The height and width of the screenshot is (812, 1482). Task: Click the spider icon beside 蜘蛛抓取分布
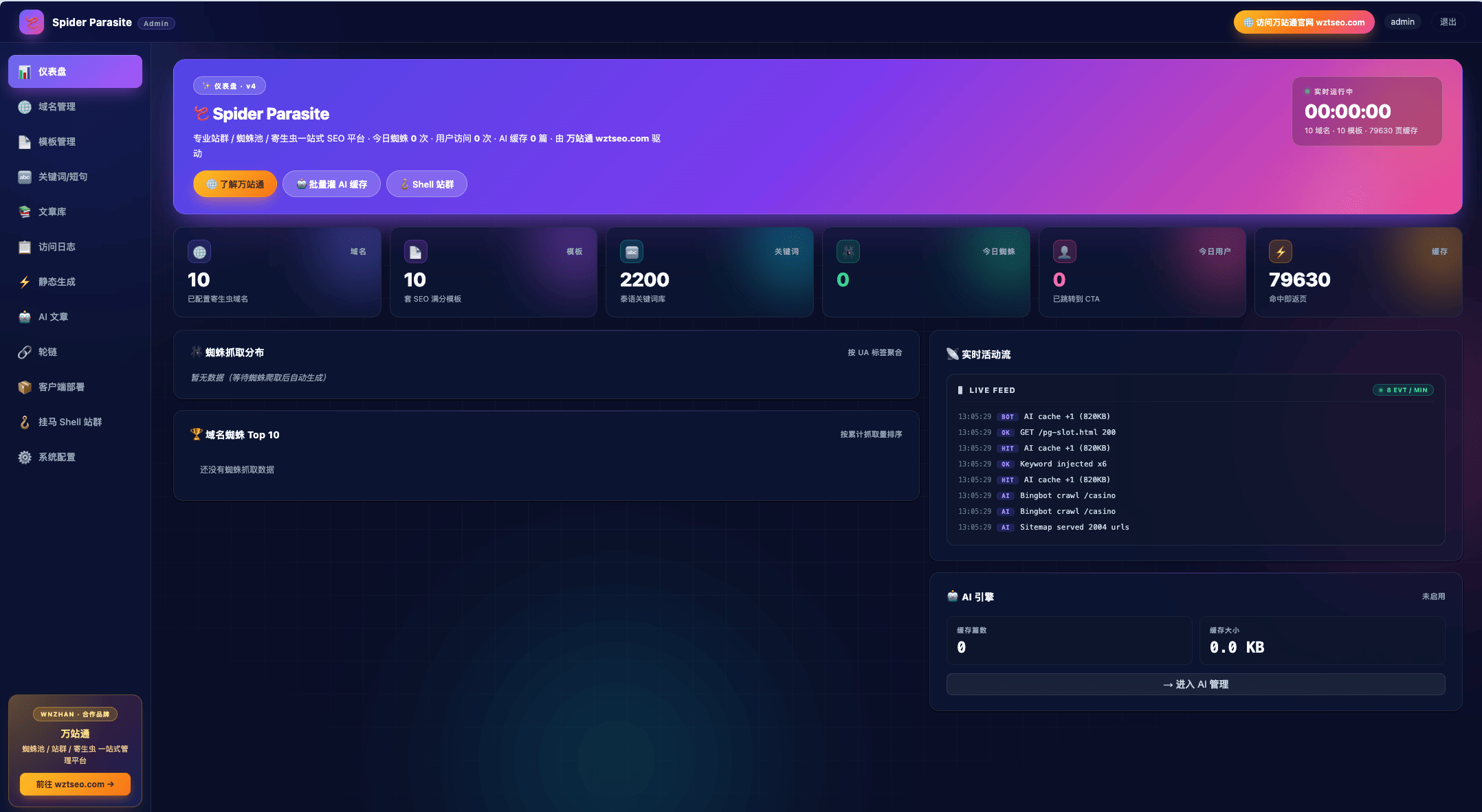pos(197,352)
